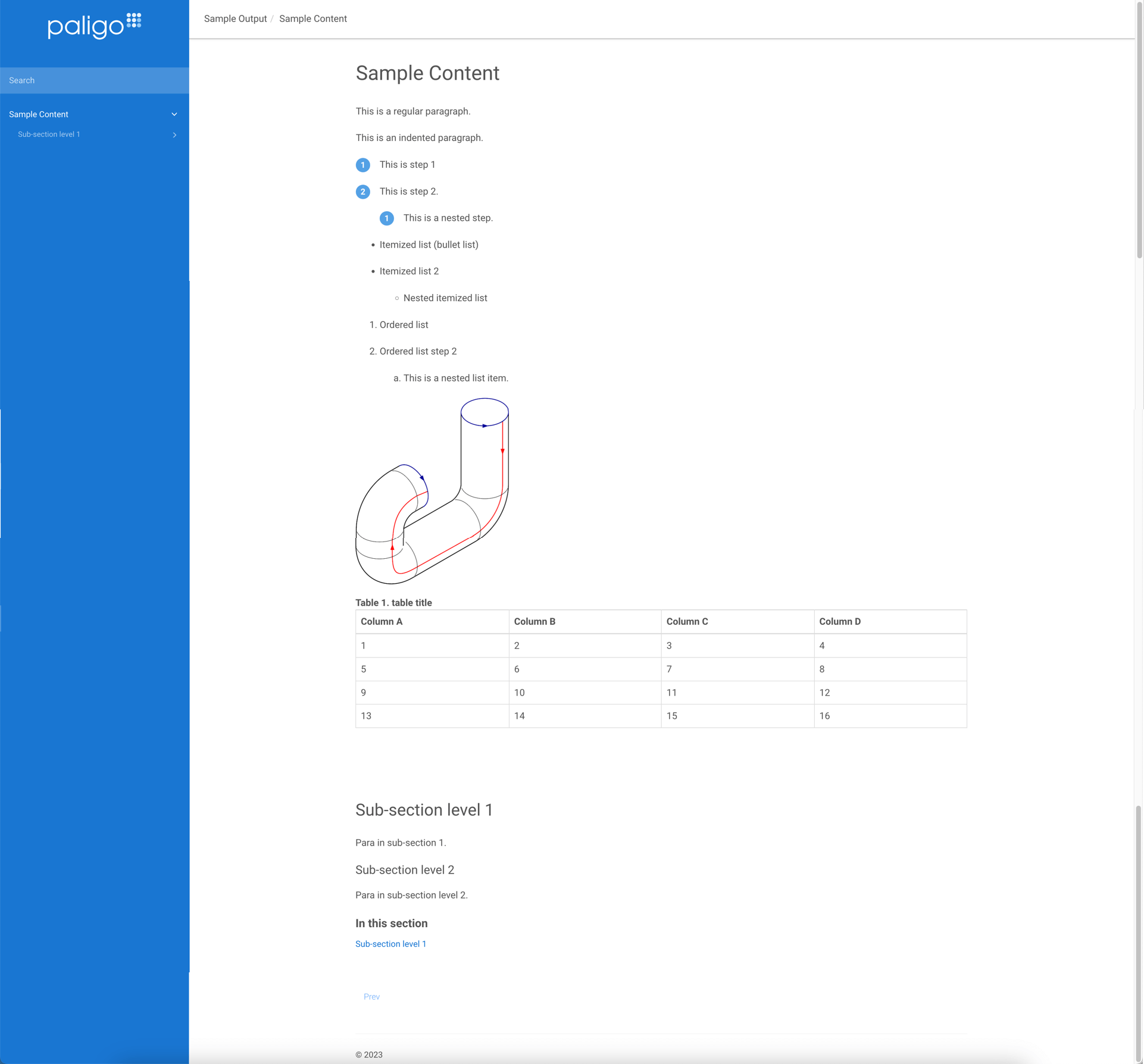Click the blue step 2 number badge

tap(363, 192)
